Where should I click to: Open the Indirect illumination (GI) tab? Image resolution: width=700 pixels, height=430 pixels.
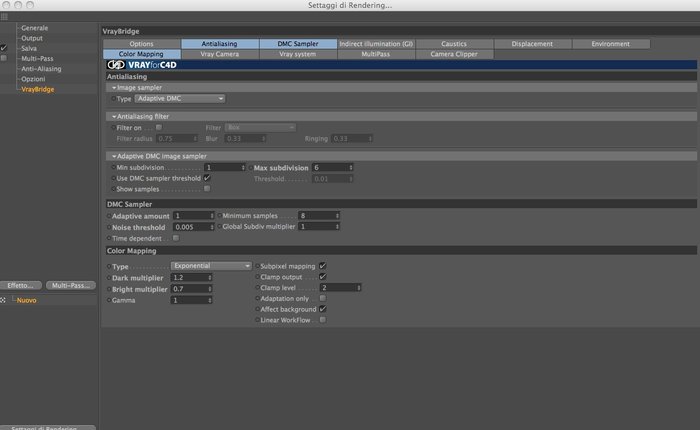pos(376,44)
